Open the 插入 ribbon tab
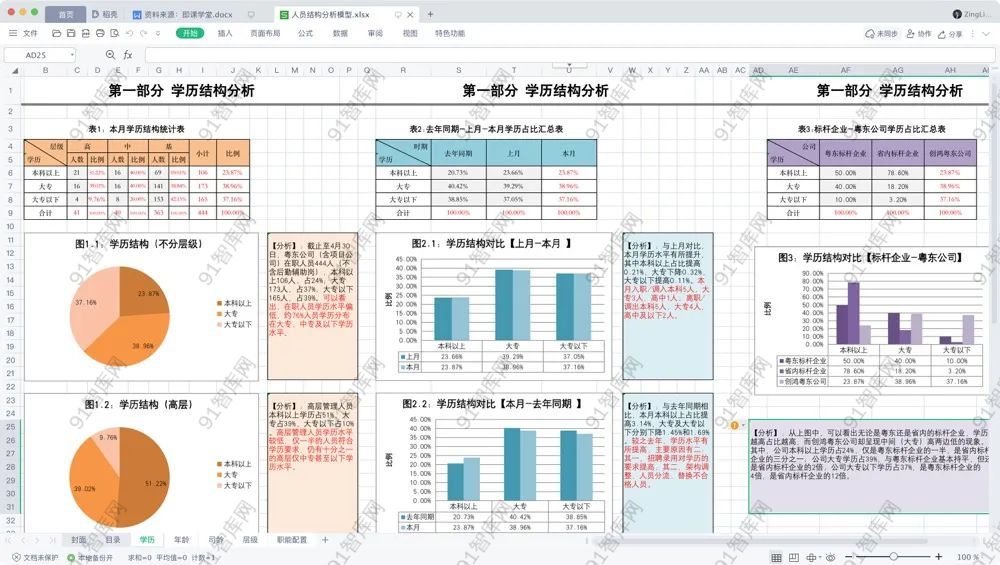1000x565 pixels. [225, 33]
